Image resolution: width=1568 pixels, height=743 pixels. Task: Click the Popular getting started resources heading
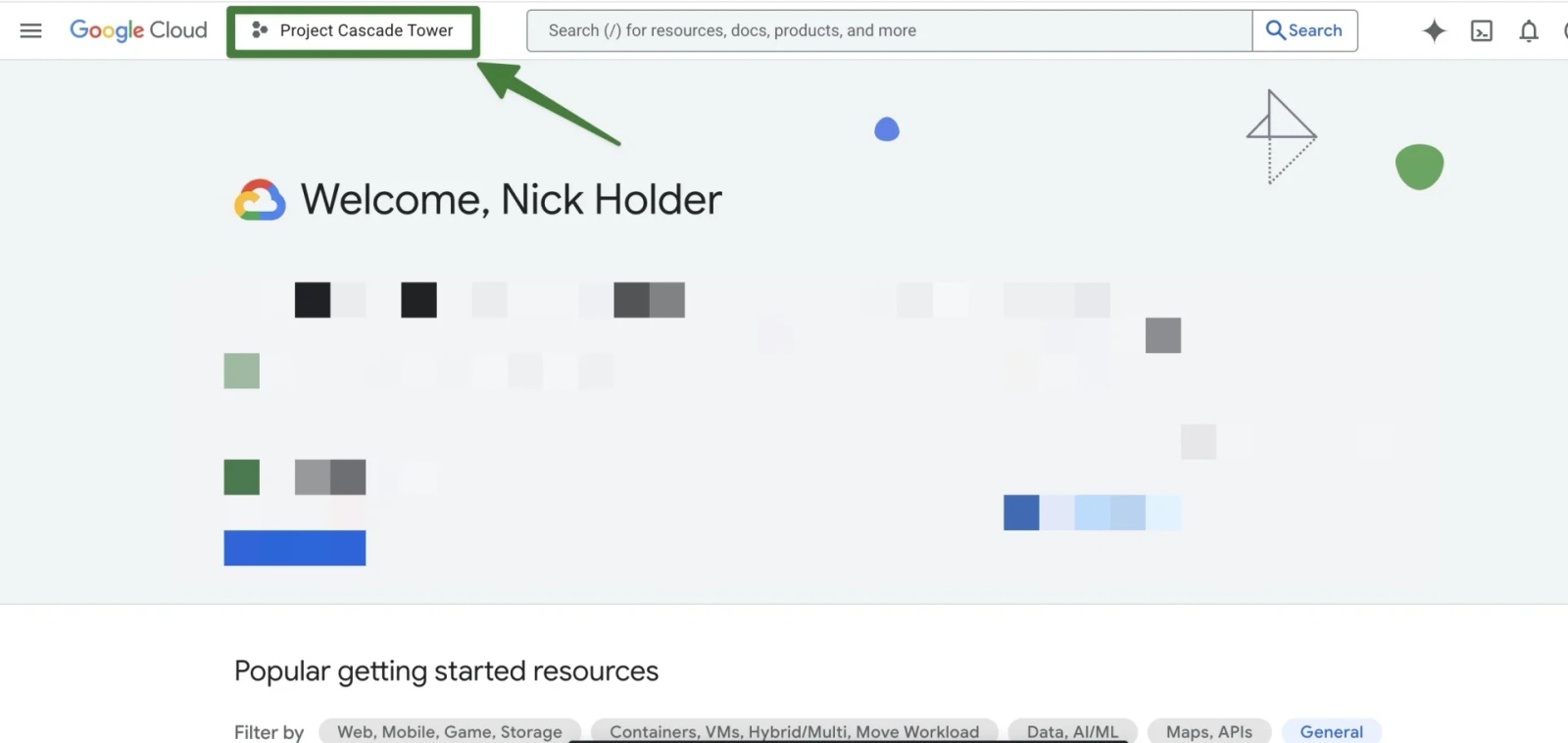click(446, 671)
